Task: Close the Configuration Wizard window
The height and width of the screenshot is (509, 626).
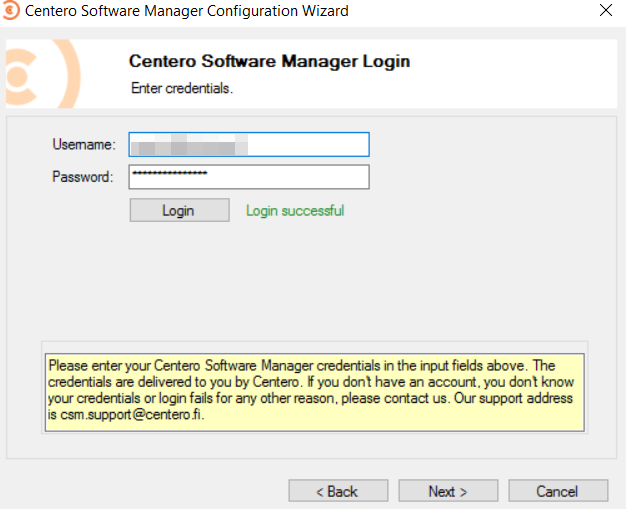Action: coord(606,10)
